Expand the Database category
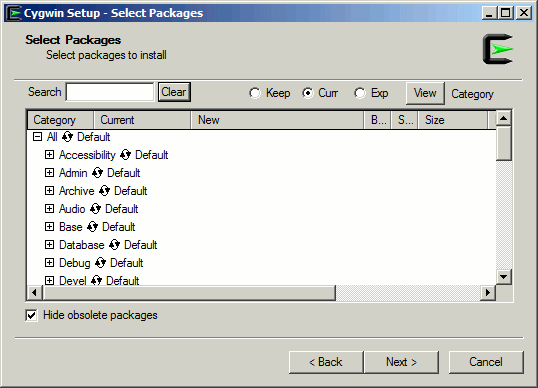 49,245
